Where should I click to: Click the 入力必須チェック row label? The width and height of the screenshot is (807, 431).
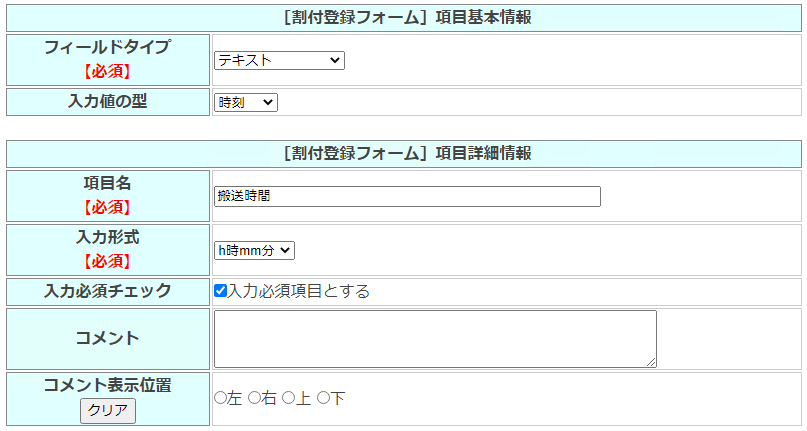tap(107, 291)
